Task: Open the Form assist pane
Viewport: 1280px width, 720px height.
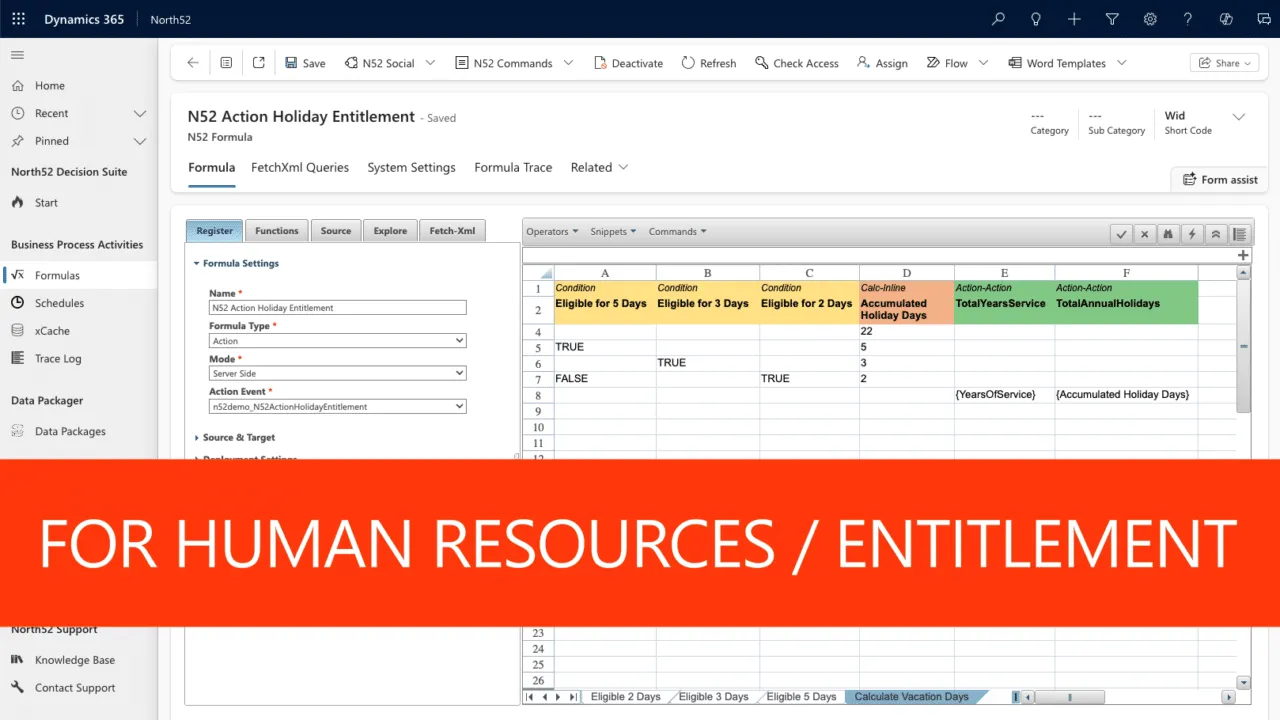Action: coord(1220,179)
